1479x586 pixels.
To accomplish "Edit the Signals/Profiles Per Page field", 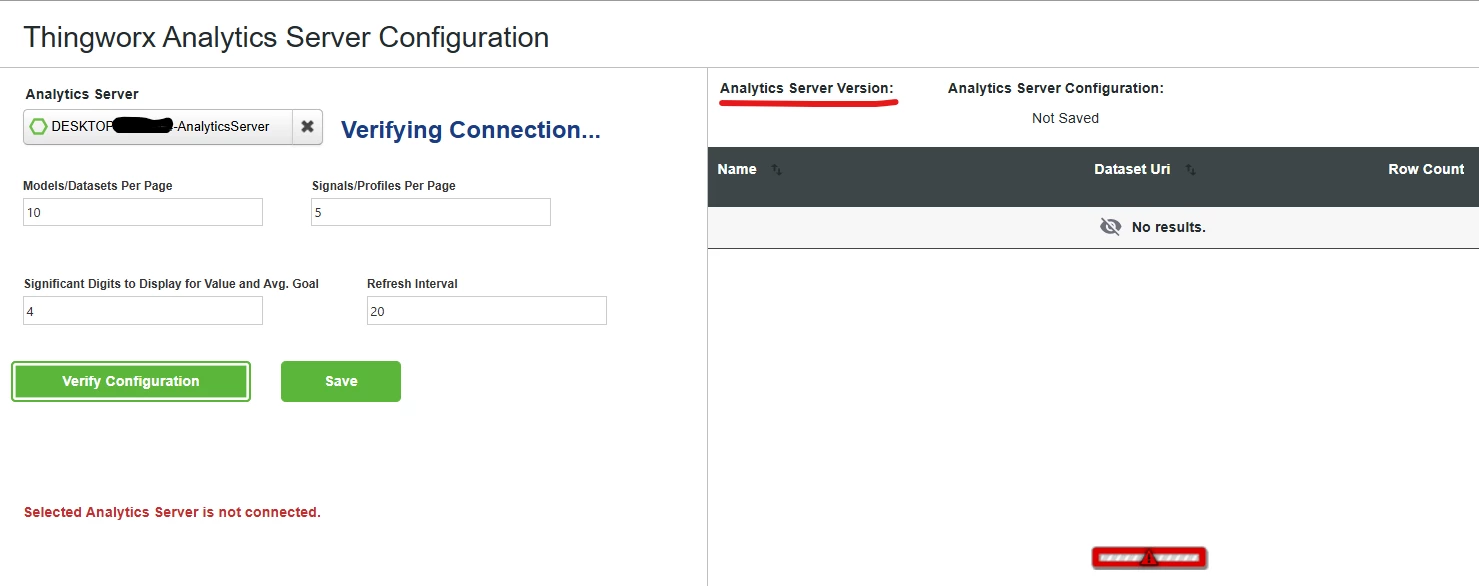I will (x=431, y=212).
